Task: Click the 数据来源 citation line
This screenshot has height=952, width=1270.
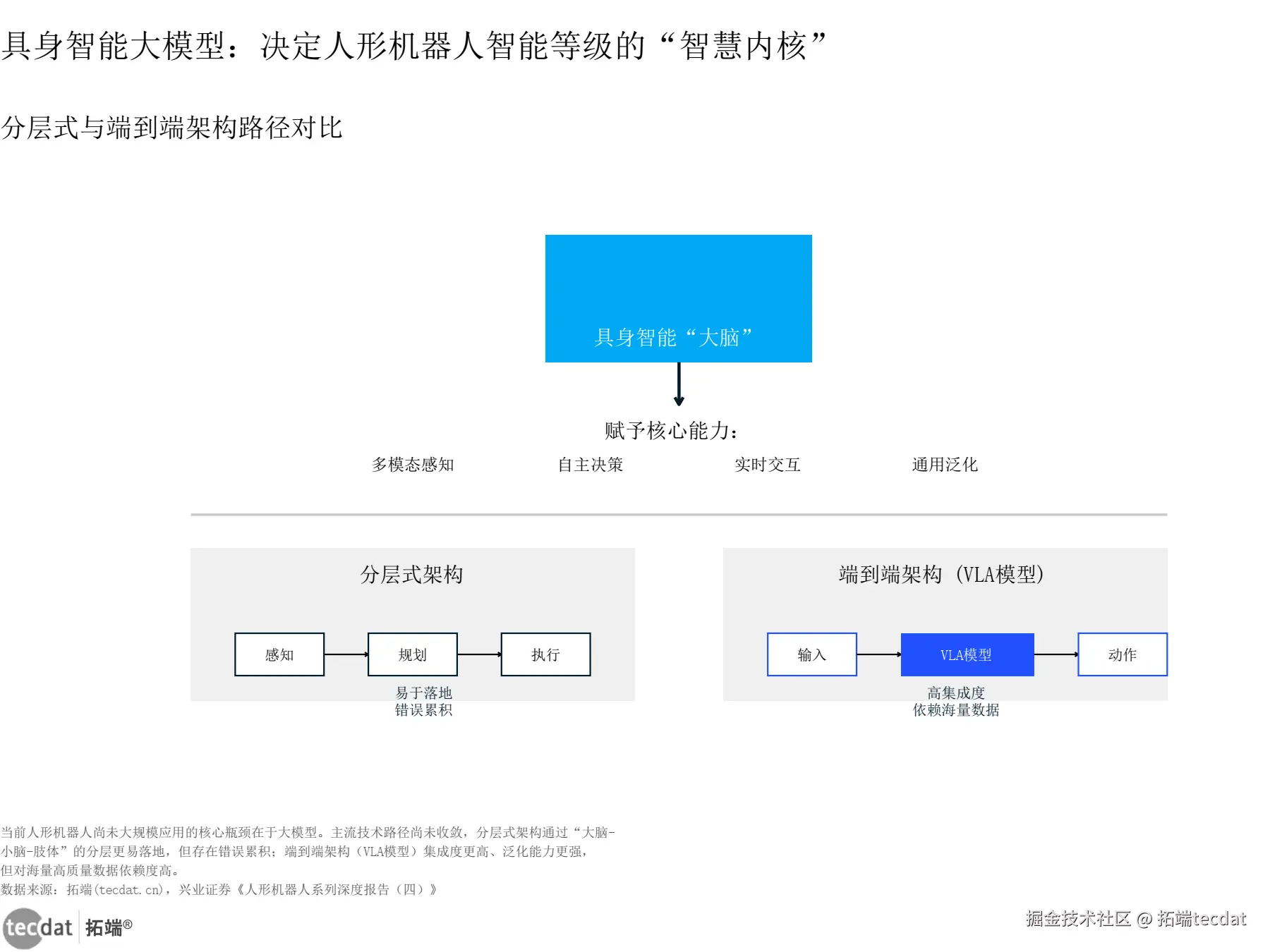Action: pyautogui.click(x=219, y=890)
